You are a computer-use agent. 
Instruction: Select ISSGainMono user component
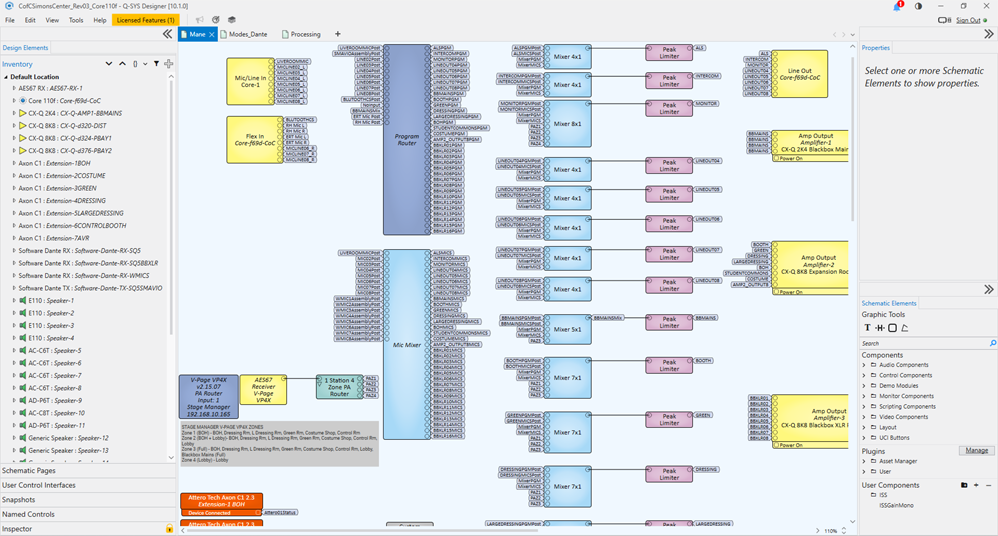[x=896, y=505]
